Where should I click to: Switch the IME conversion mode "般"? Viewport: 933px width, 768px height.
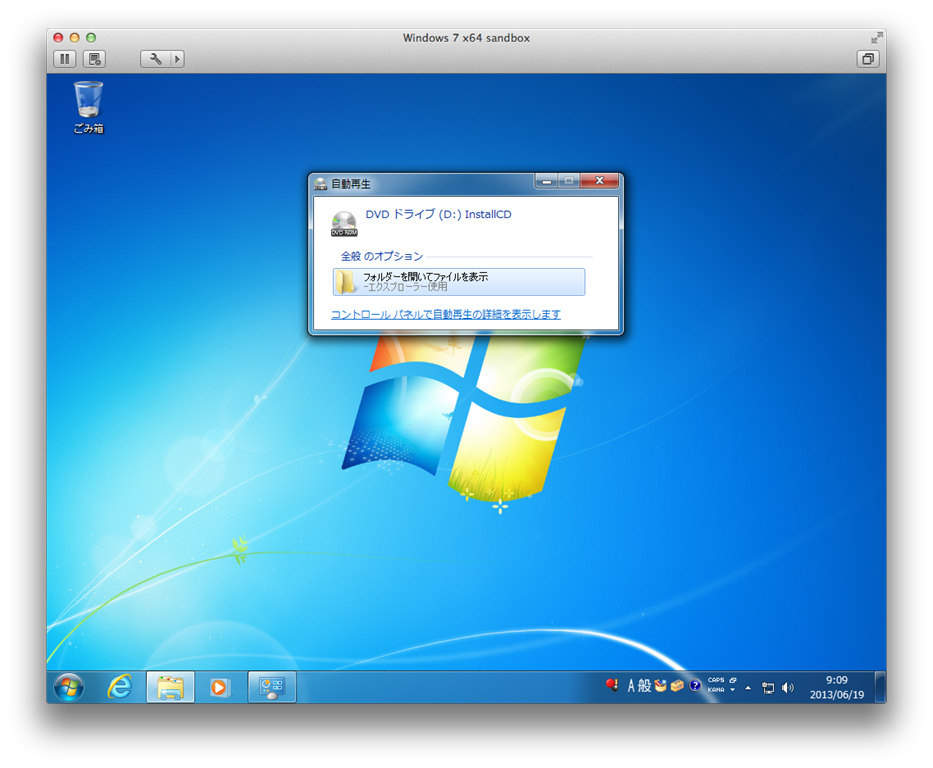[644, 686]
